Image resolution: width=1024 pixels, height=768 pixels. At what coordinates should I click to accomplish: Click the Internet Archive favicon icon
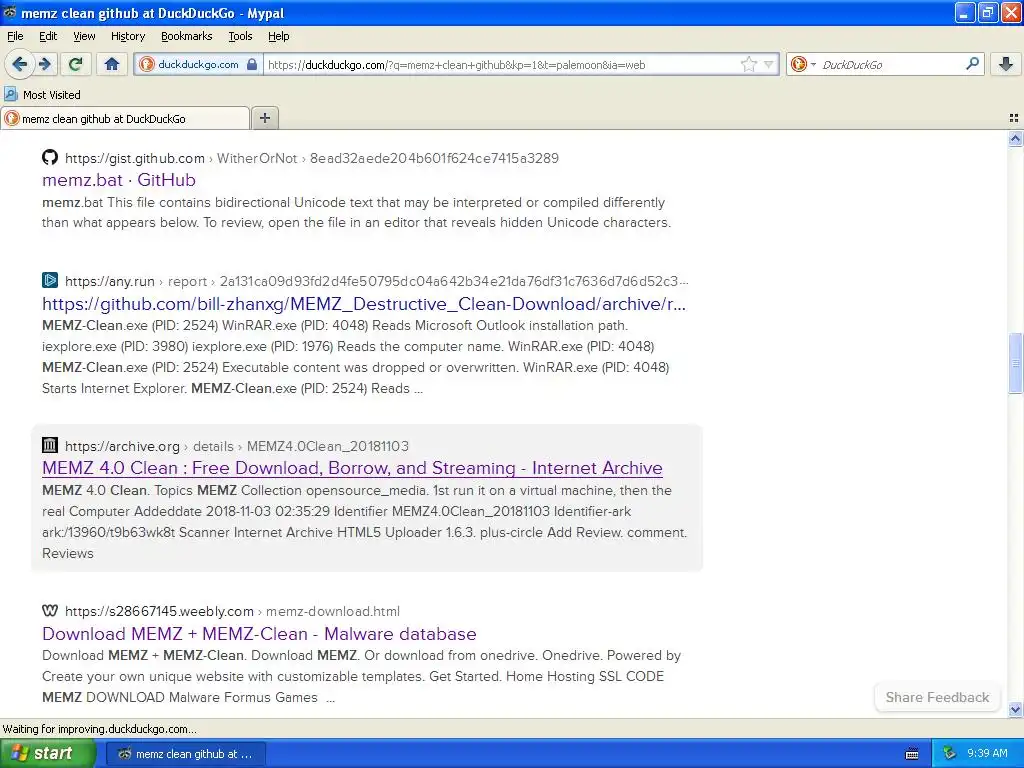click(50, 445)
